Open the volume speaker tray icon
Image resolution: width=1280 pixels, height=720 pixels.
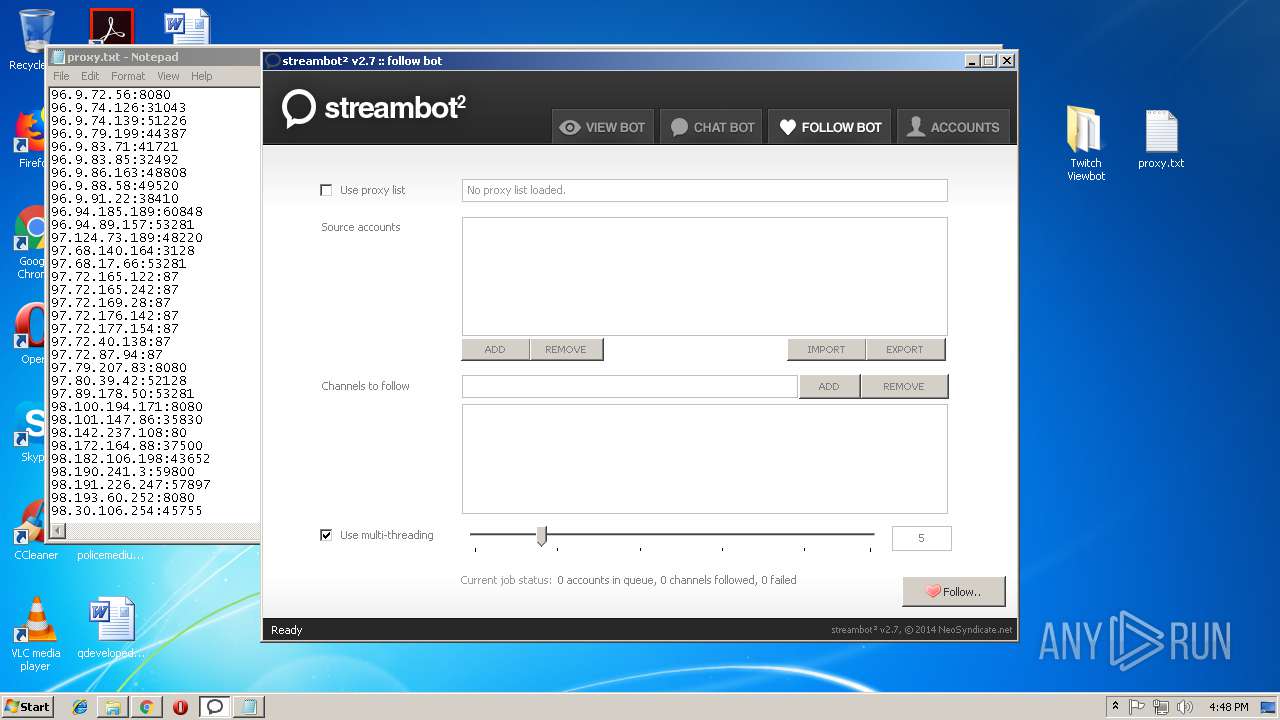(x=1185, y=706)
